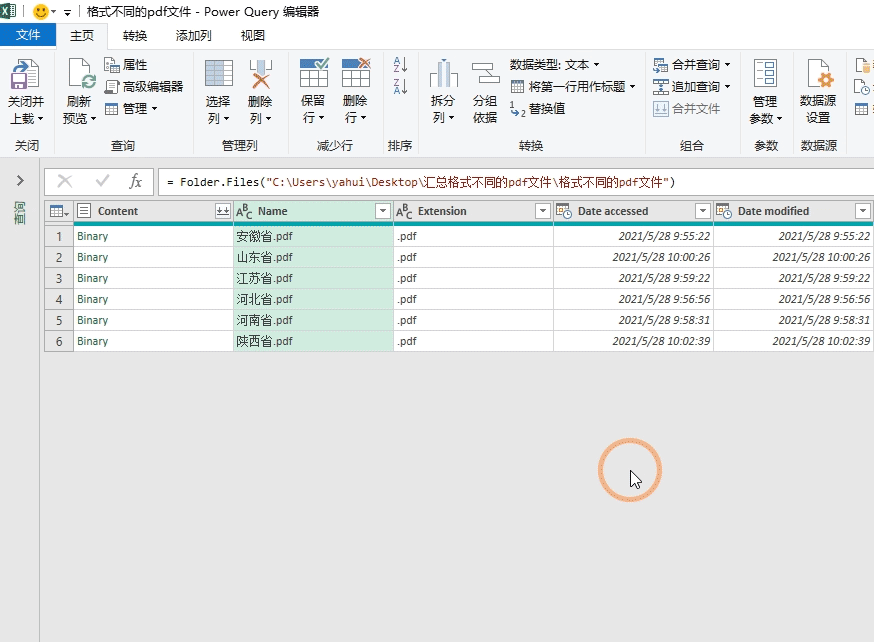The image size is (874, 642).
Task: Click the Combine Files icon on Content column
Action: 222,211
